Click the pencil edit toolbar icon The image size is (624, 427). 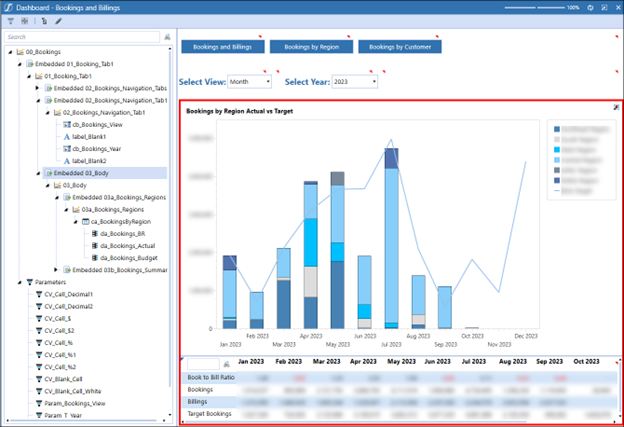coord(58,21)
